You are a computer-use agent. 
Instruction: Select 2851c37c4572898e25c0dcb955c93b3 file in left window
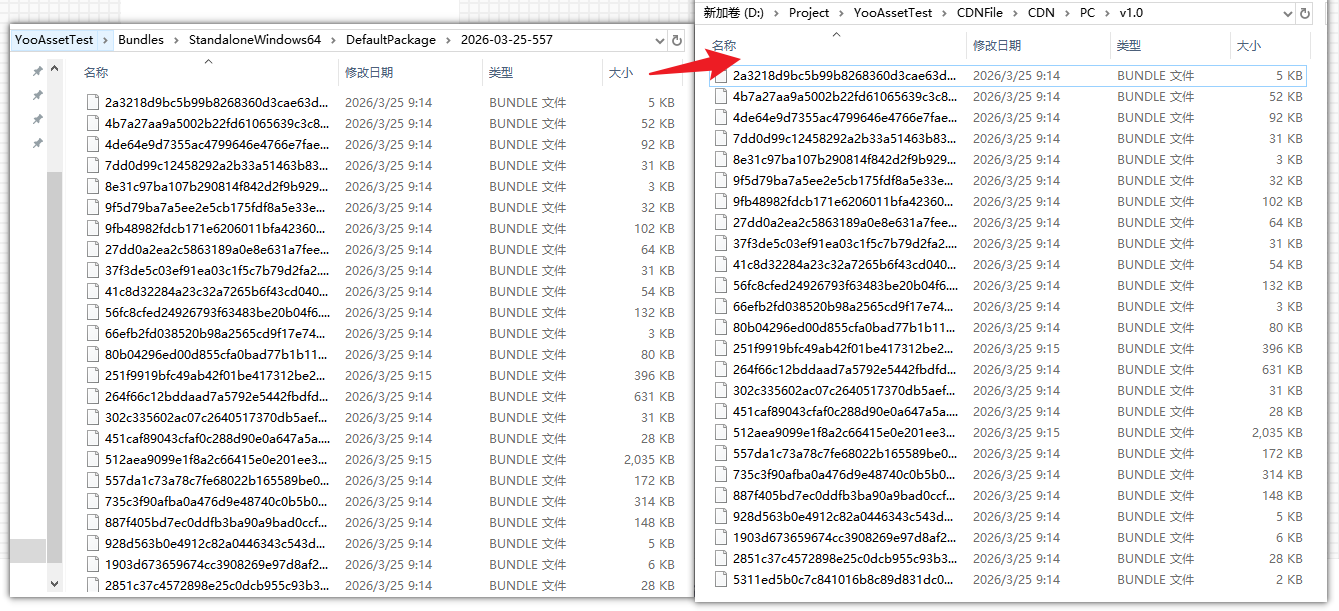(216, 585)
